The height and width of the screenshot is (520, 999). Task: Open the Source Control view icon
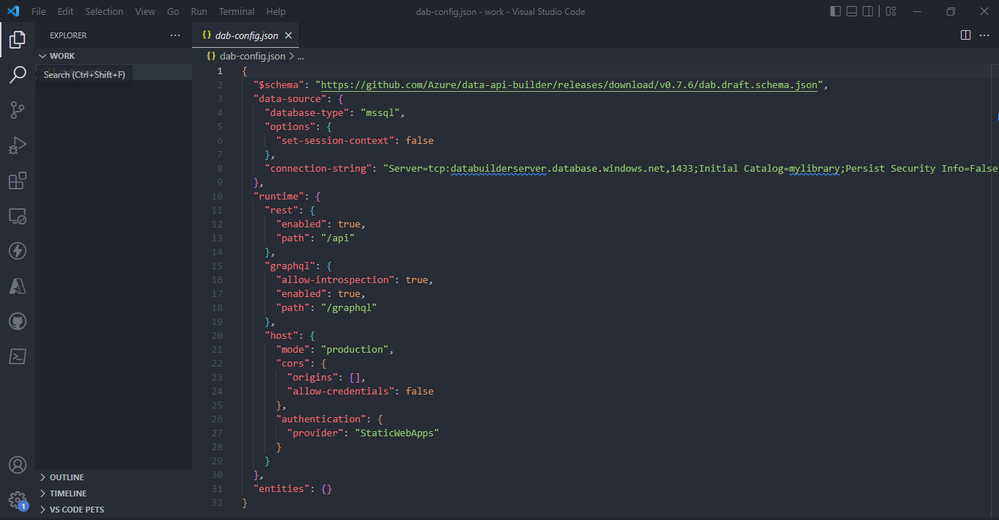point(17,110)
